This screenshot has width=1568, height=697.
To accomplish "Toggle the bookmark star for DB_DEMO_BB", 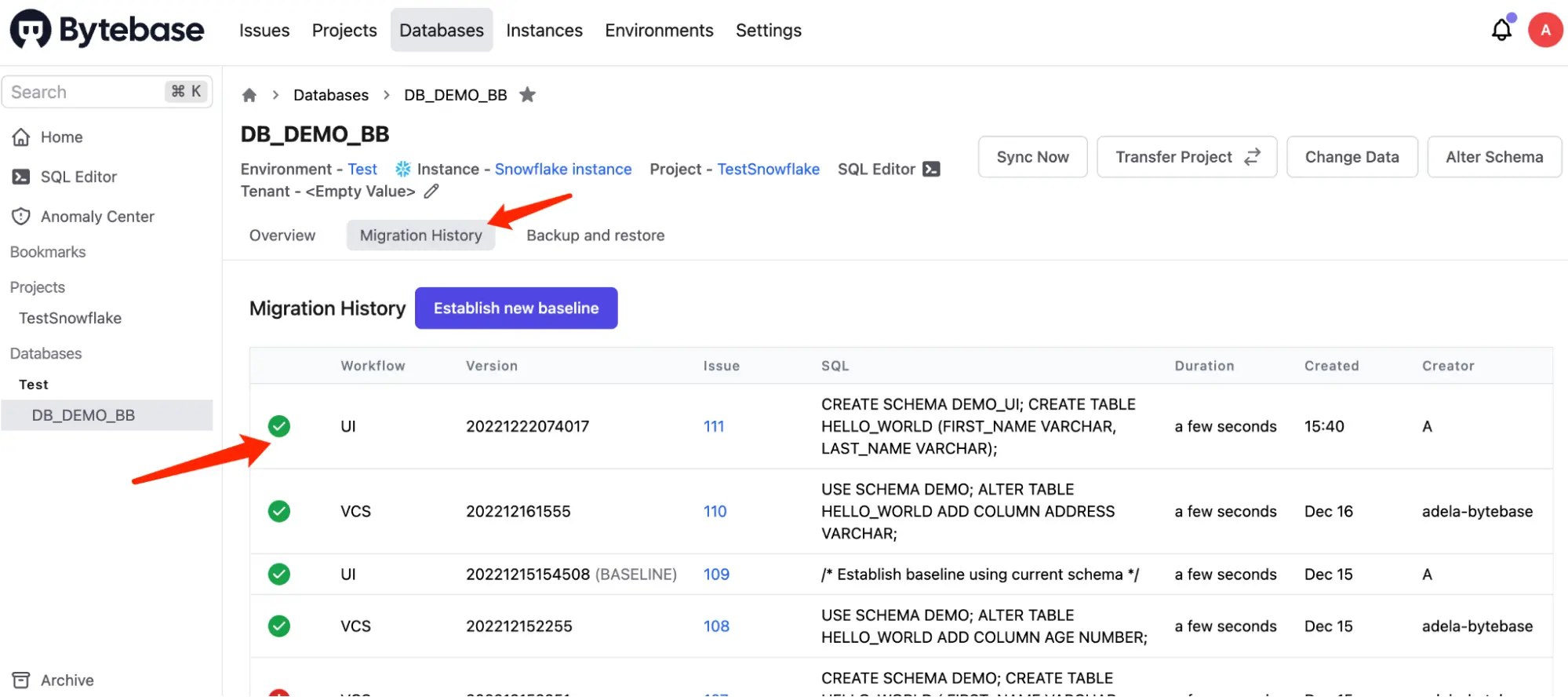I will [527, 95].
